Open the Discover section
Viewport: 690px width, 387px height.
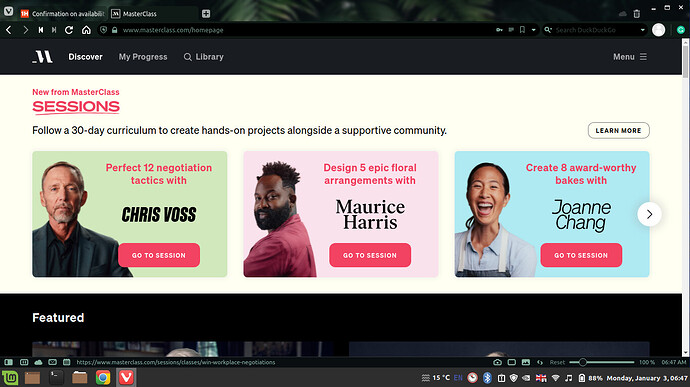pos(85,57)
